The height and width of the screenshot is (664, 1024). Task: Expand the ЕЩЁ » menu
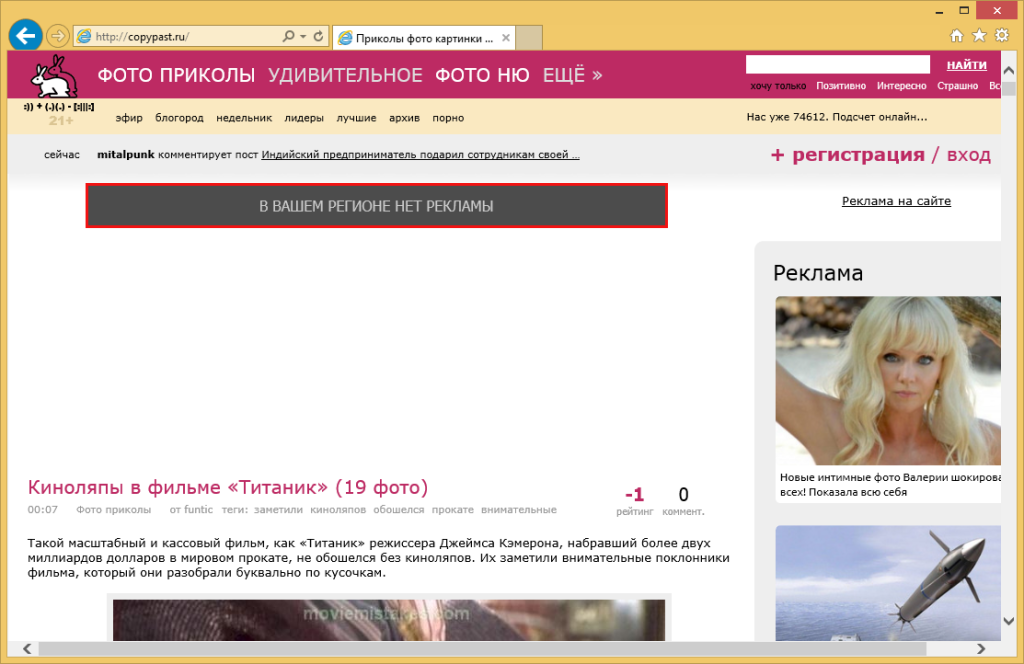click(572, 75)
